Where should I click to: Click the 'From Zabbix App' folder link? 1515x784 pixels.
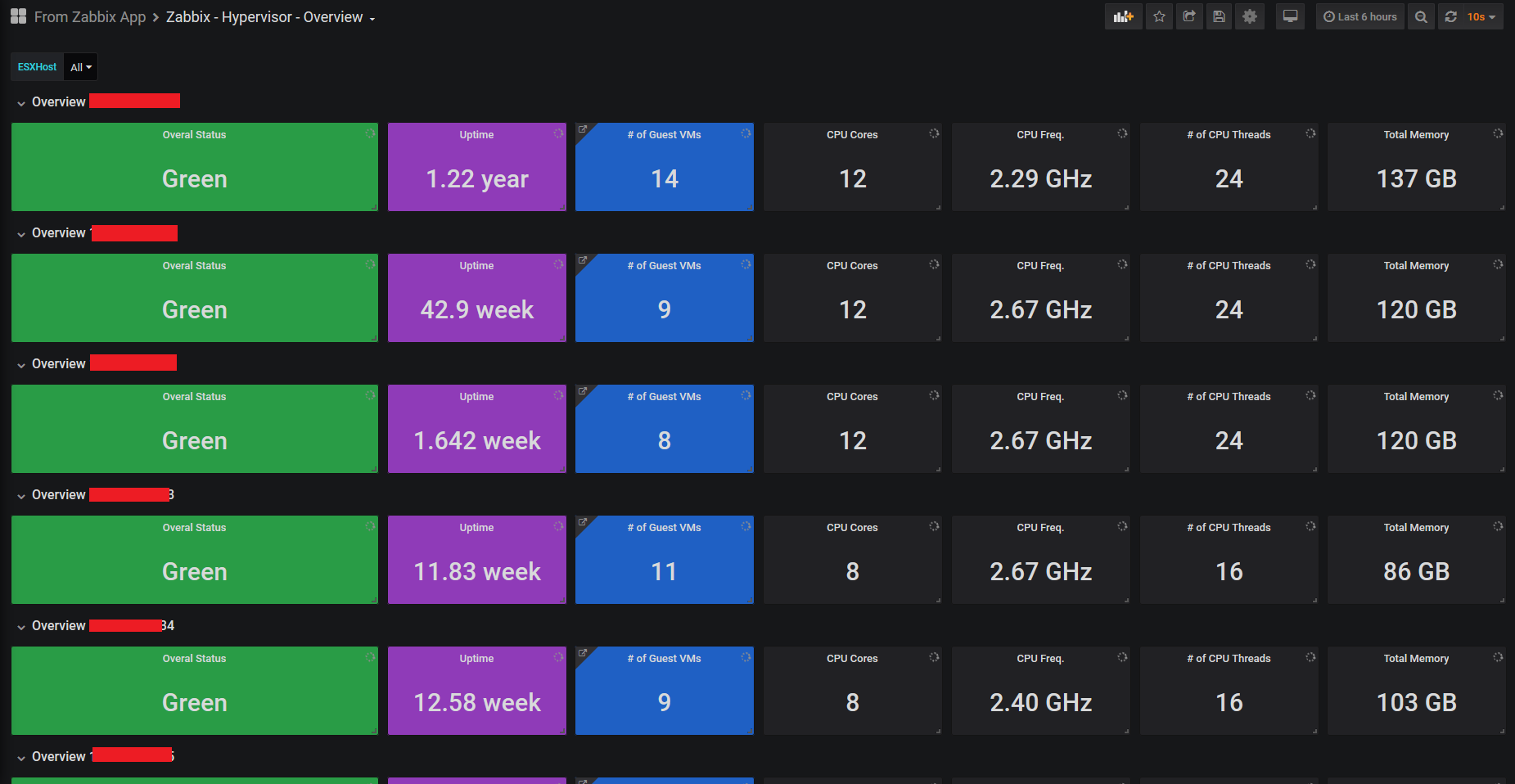pyautogui.click(x=90, y=17)
